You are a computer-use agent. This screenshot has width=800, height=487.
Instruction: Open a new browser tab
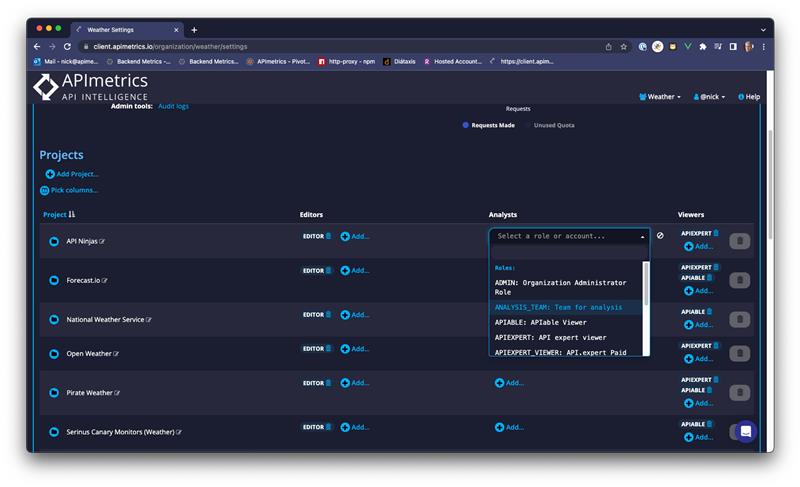pos(194,30)
